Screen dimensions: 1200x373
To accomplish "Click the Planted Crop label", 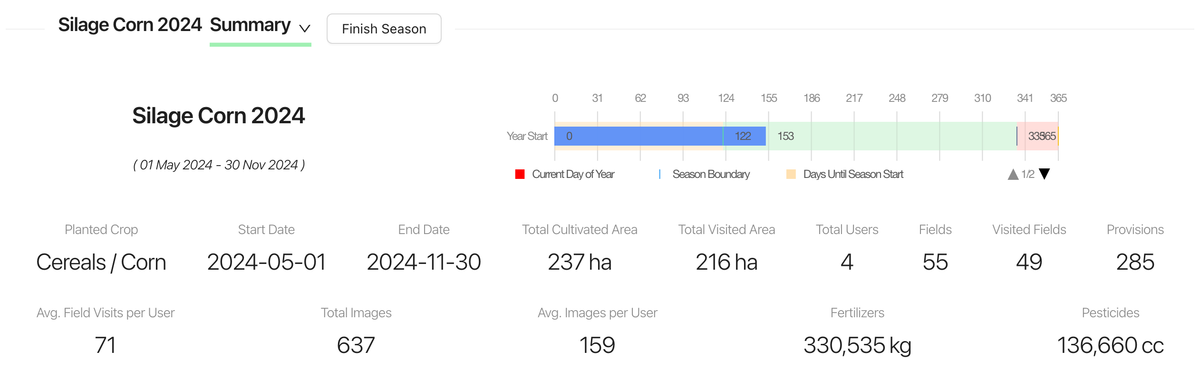I will 101,229.
